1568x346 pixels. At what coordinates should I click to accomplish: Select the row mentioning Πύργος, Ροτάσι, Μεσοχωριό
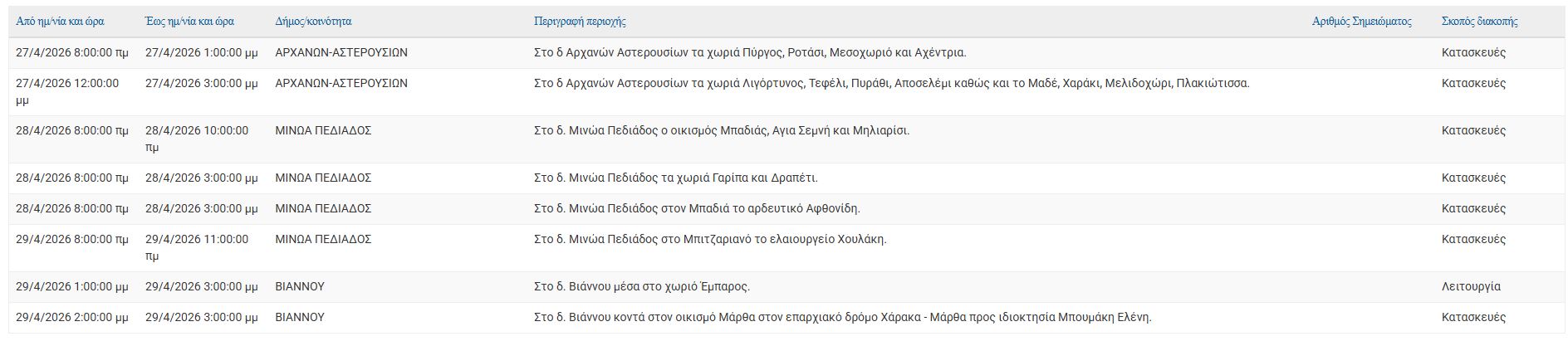(750, 53)
